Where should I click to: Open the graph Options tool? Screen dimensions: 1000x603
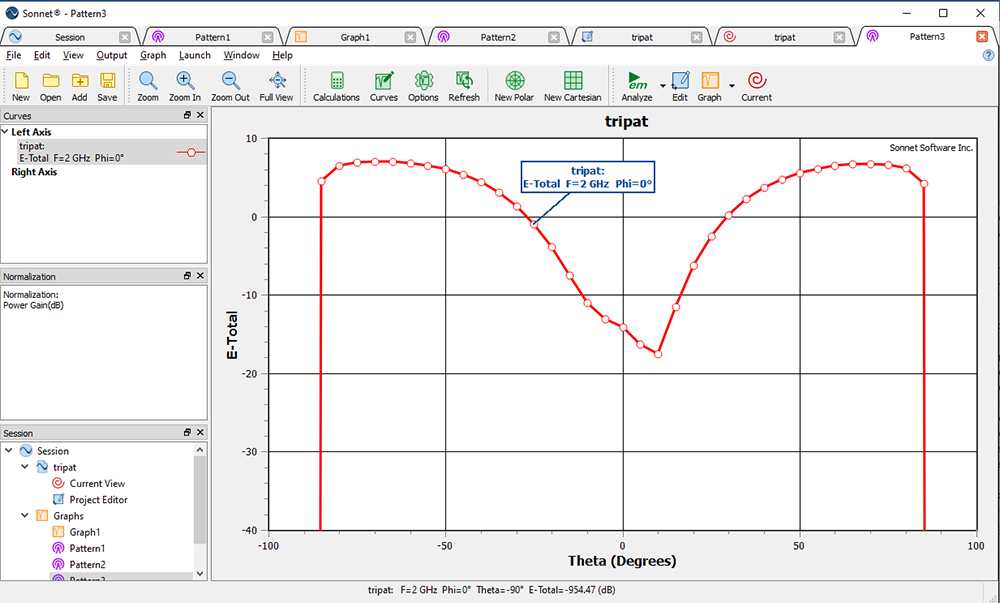click(x=423, y=86)
